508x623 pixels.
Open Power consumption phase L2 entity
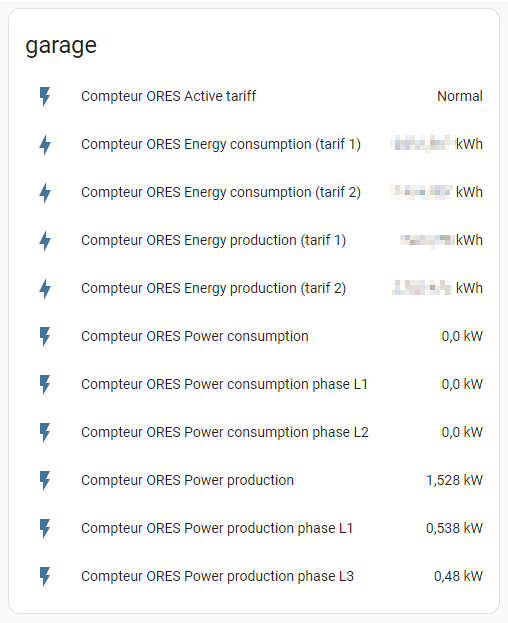point(225,432)
